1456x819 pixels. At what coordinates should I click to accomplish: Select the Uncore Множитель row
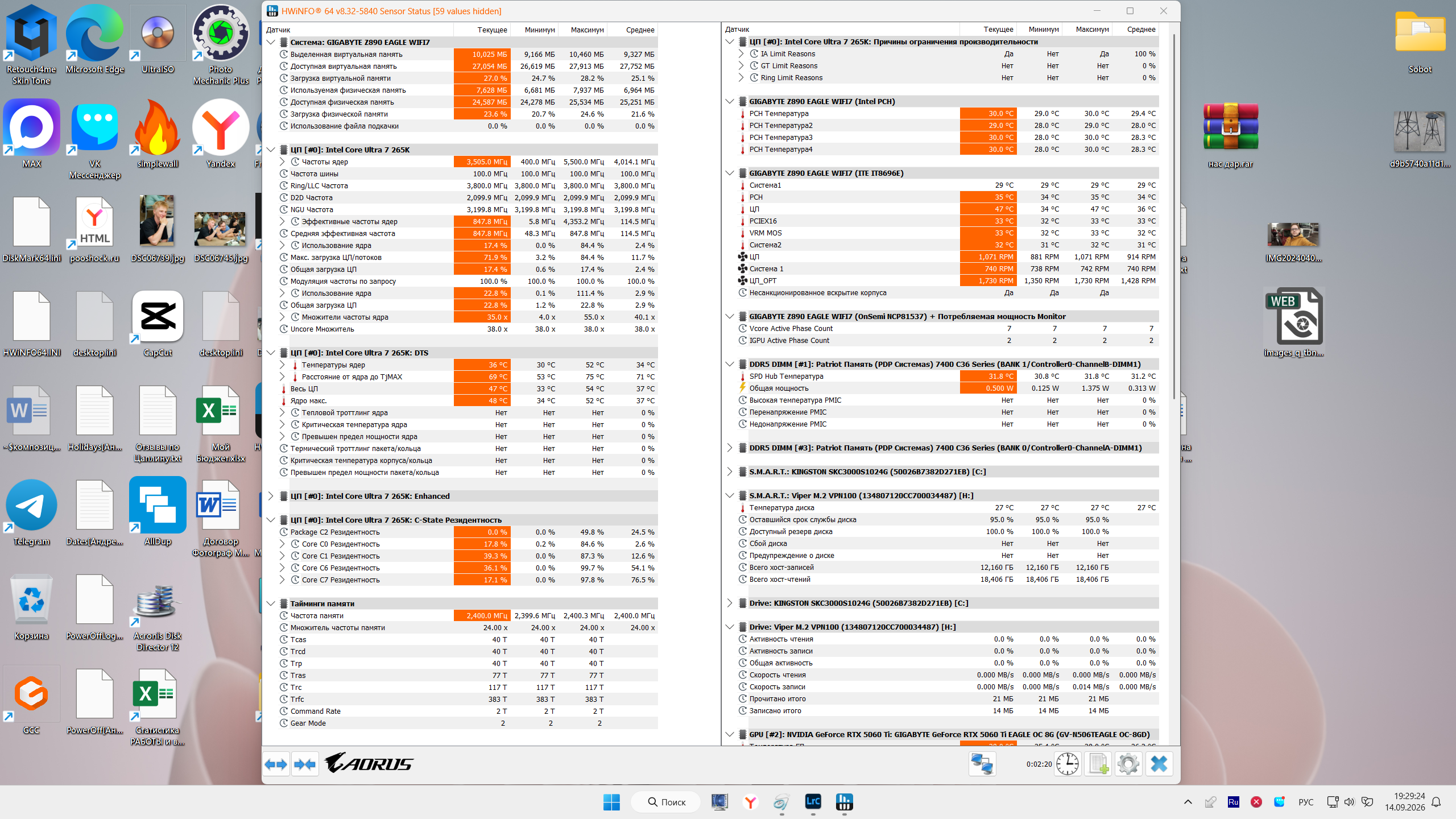click(468, 329)
